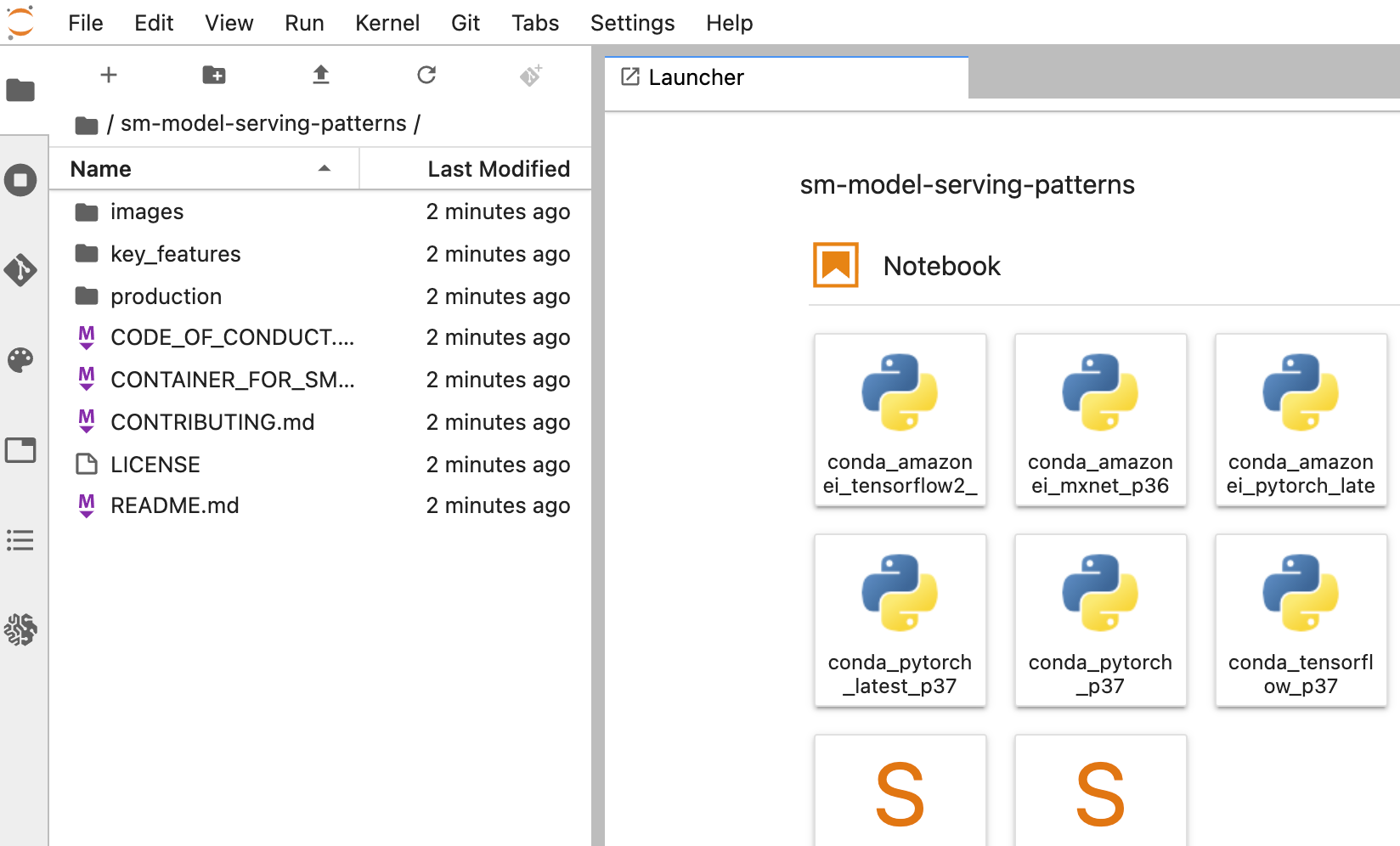Select the key_features folder
Viewport: 1400px width, 846px height.
click(x=320, y=254)
